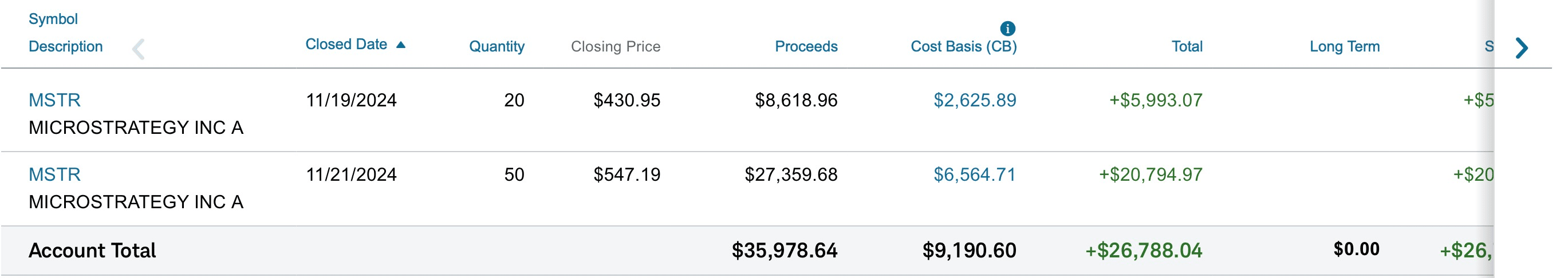Click the info icon above Cost Basis
This screenshot has width=1568, height=278.
point(1007,28)
